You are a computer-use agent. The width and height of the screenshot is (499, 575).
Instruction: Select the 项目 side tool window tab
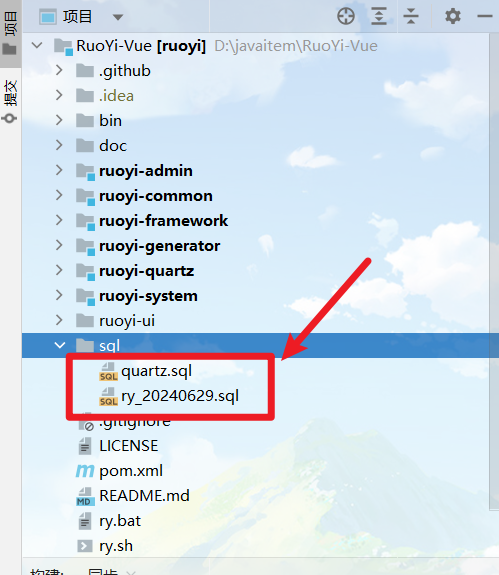pyautogui.click(x=10, y=33)
